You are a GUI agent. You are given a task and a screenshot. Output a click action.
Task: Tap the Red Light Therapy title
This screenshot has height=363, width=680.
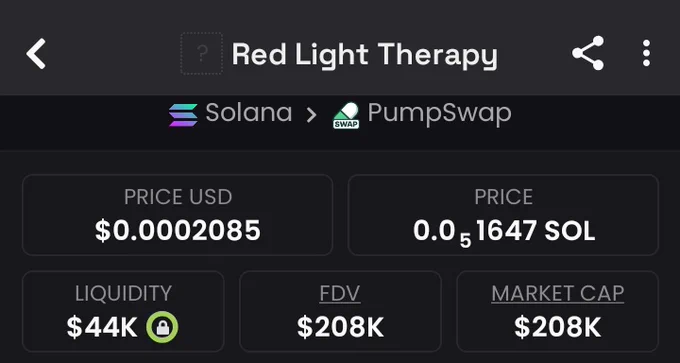pos(365,55)
